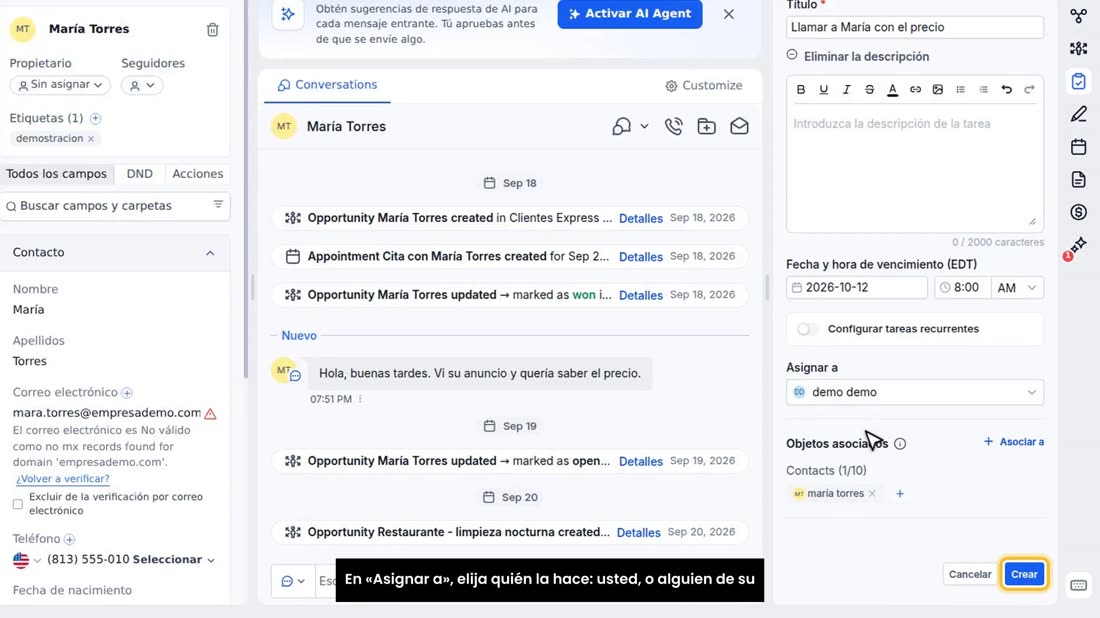This screenshot has width=1100, height=618.
Task: Redo the last description edit
Action: (x=1029, y=90)
